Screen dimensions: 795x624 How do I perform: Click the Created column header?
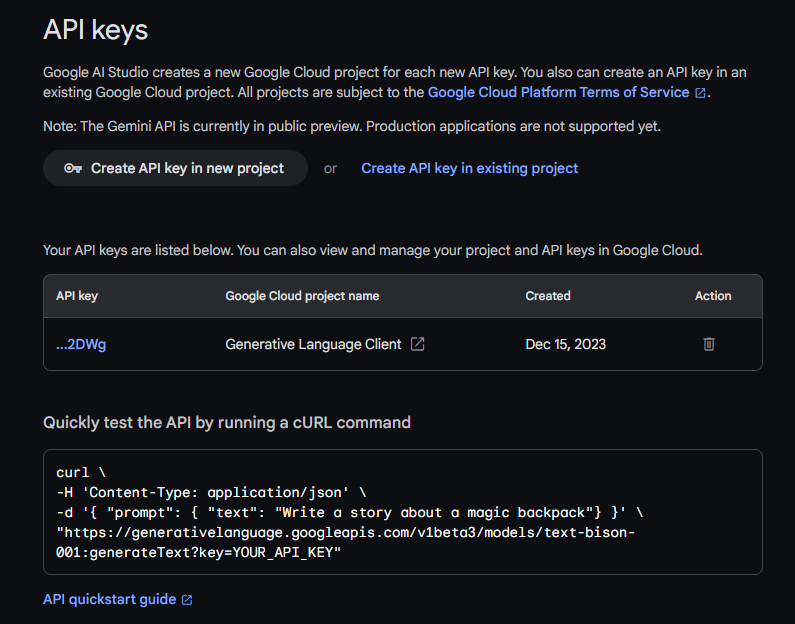point(548,296)
